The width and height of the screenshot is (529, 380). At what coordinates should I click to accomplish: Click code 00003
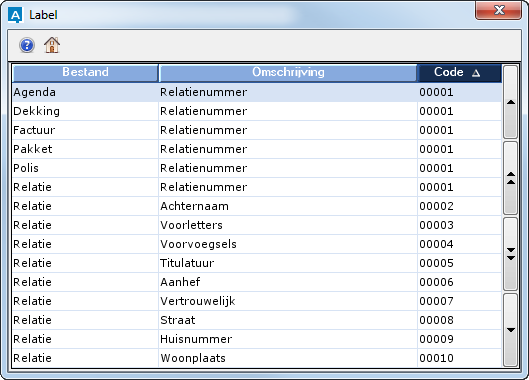436,225
